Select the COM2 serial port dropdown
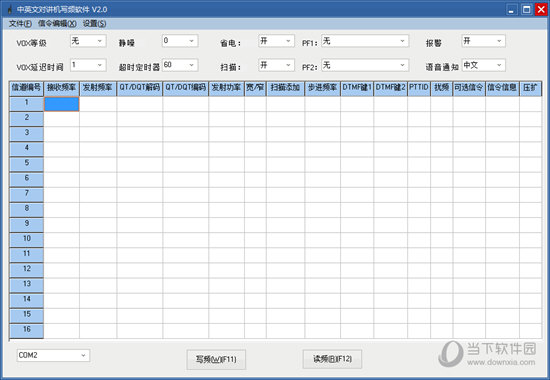550x380 pixels. tap(53, 355)
